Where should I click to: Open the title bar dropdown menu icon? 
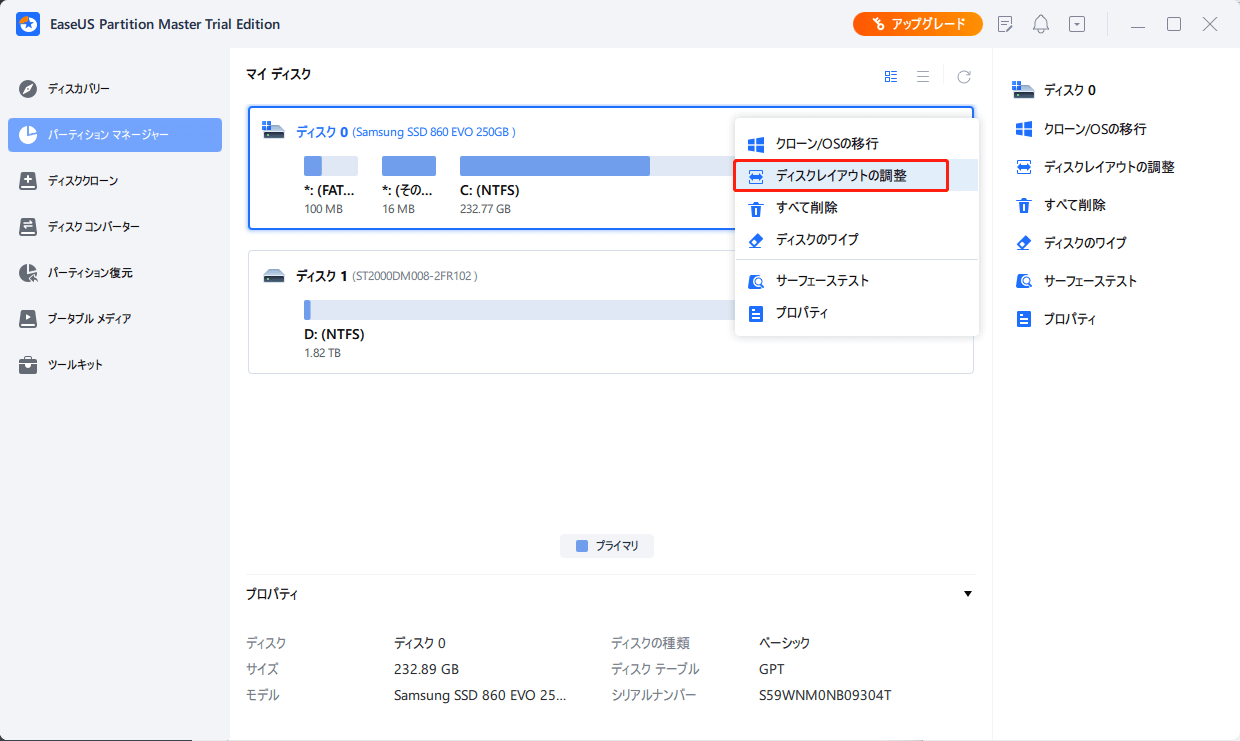1077,24
